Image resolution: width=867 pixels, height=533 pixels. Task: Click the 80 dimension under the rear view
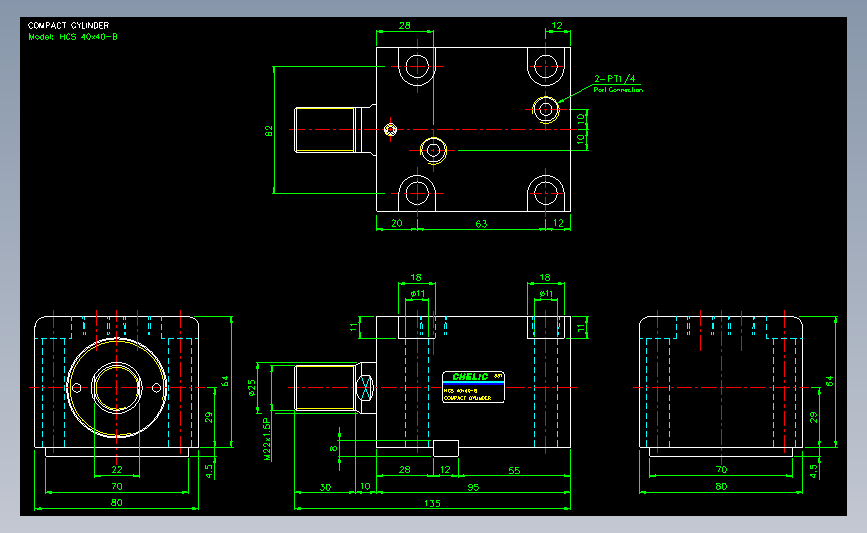point(721,486)
